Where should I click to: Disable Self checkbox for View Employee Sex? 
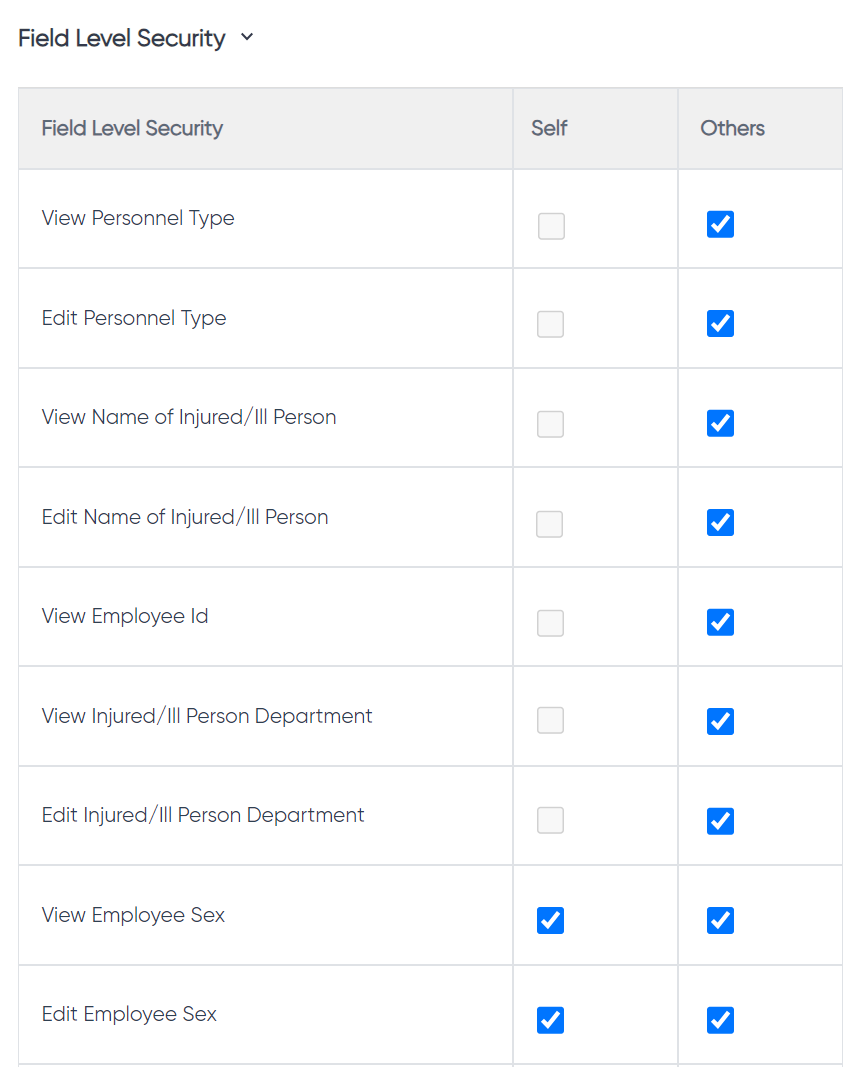550,920
